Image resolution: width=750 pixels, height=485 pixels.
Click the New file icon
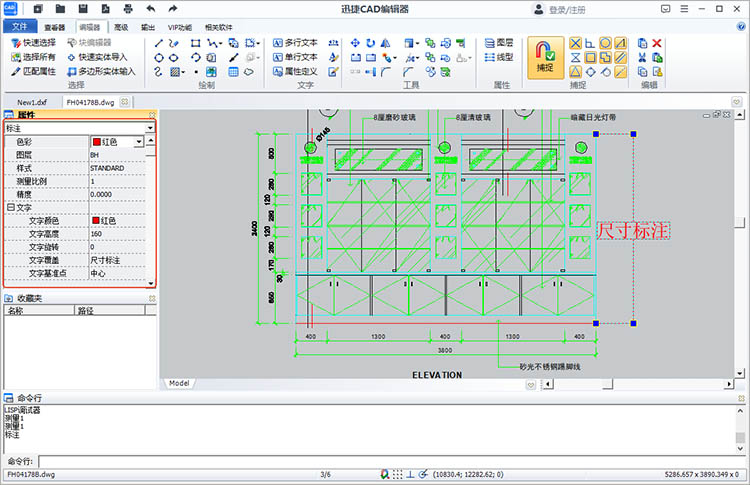[38, 9]
